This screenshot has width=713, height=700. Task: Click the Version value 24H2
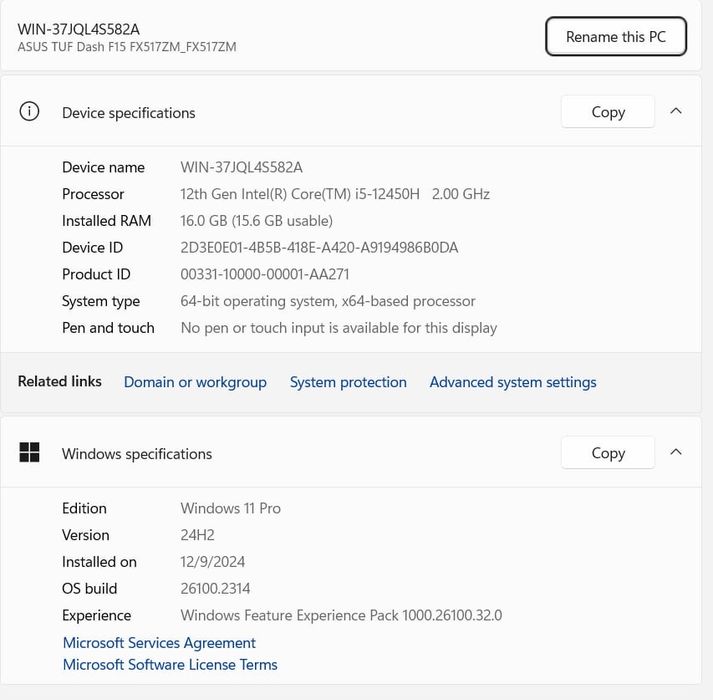tap(198, 535)
